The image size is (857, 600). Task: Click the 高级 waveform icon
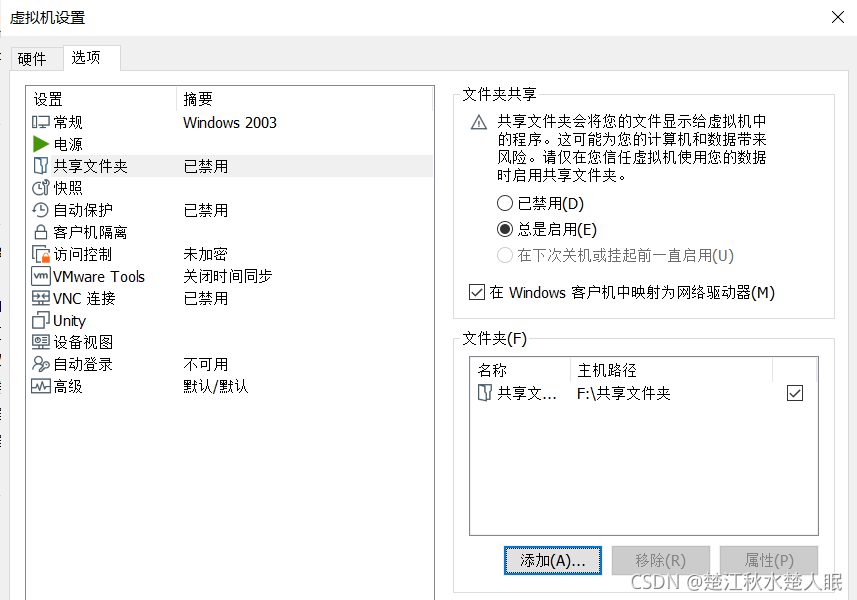point(40,386)
